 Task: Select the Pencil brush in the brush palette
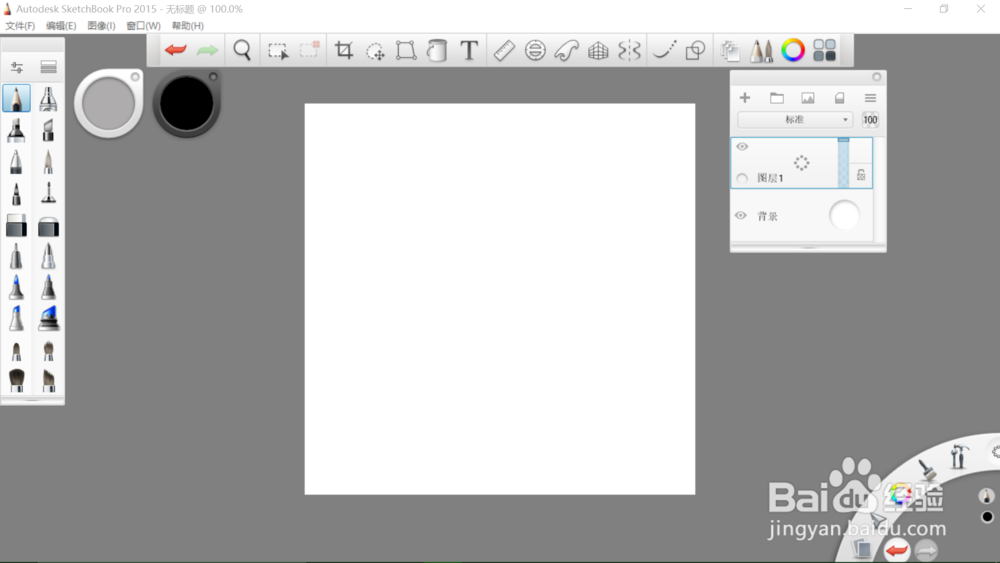point(17,99)
